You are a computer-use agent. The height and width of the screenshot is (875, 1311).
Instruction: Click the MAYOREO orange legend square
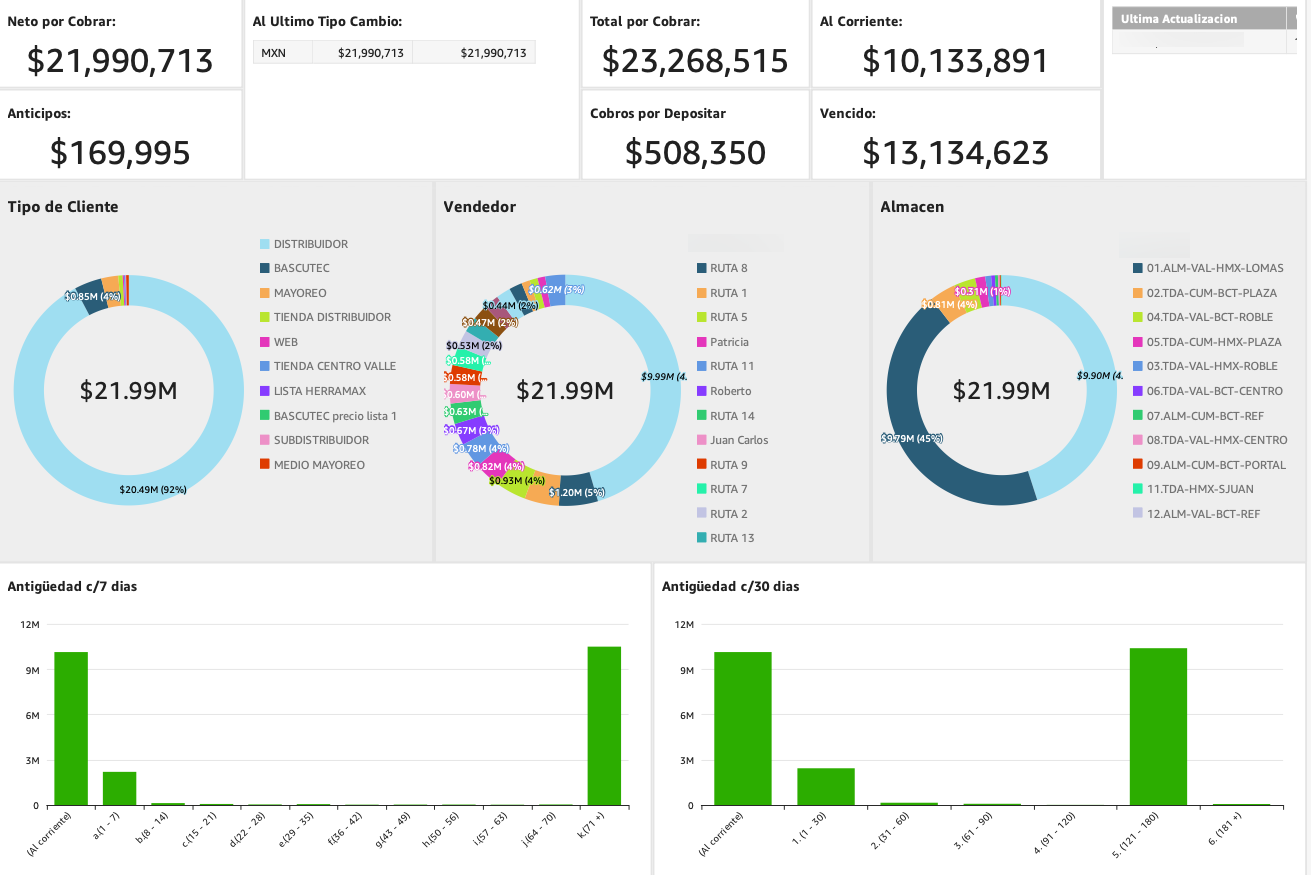click(265, 293)
